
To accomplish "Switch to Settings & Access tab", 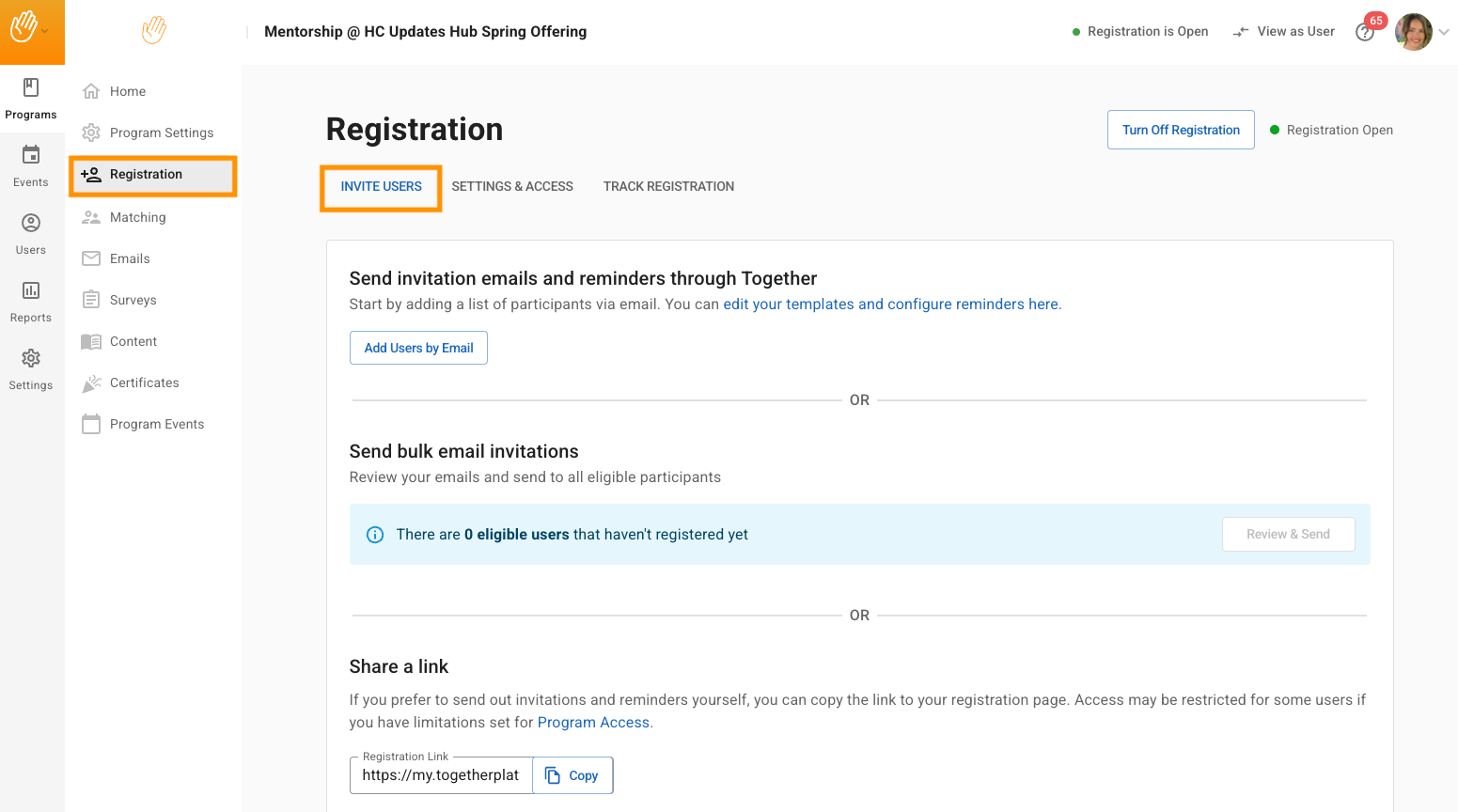I will [x=512, y=187].
